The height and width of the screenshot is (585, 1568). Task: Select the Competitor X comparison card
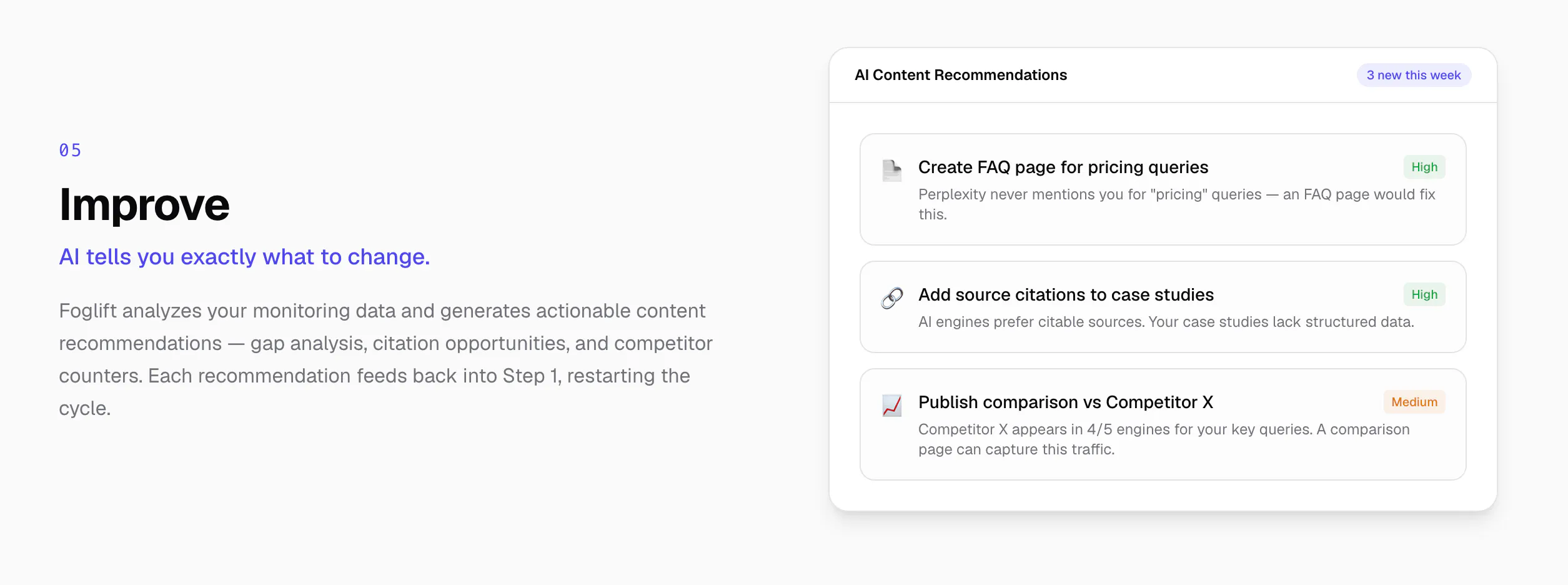[x=1163, y=424]
